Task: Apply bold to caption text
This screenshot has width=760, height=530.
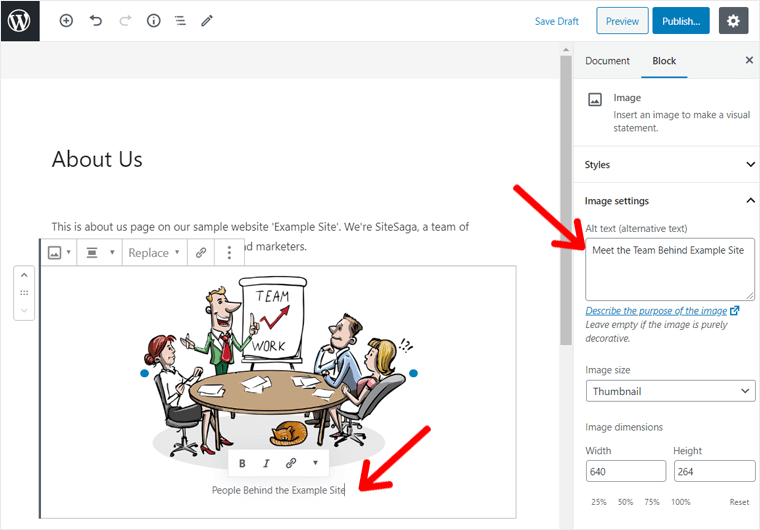Action: point(242,463)
